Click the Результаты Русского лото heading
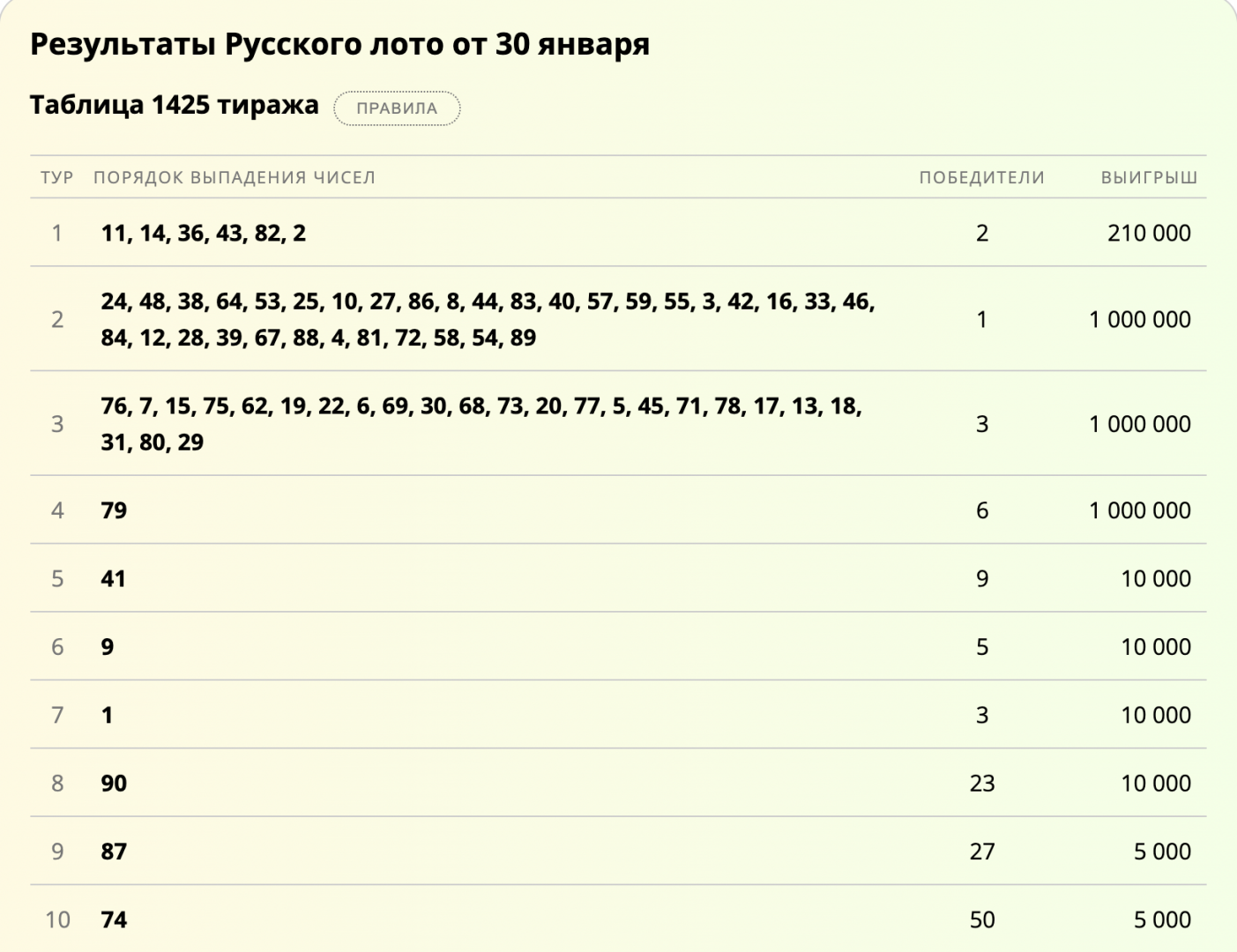1237x952 pixels. click(339, 44)
